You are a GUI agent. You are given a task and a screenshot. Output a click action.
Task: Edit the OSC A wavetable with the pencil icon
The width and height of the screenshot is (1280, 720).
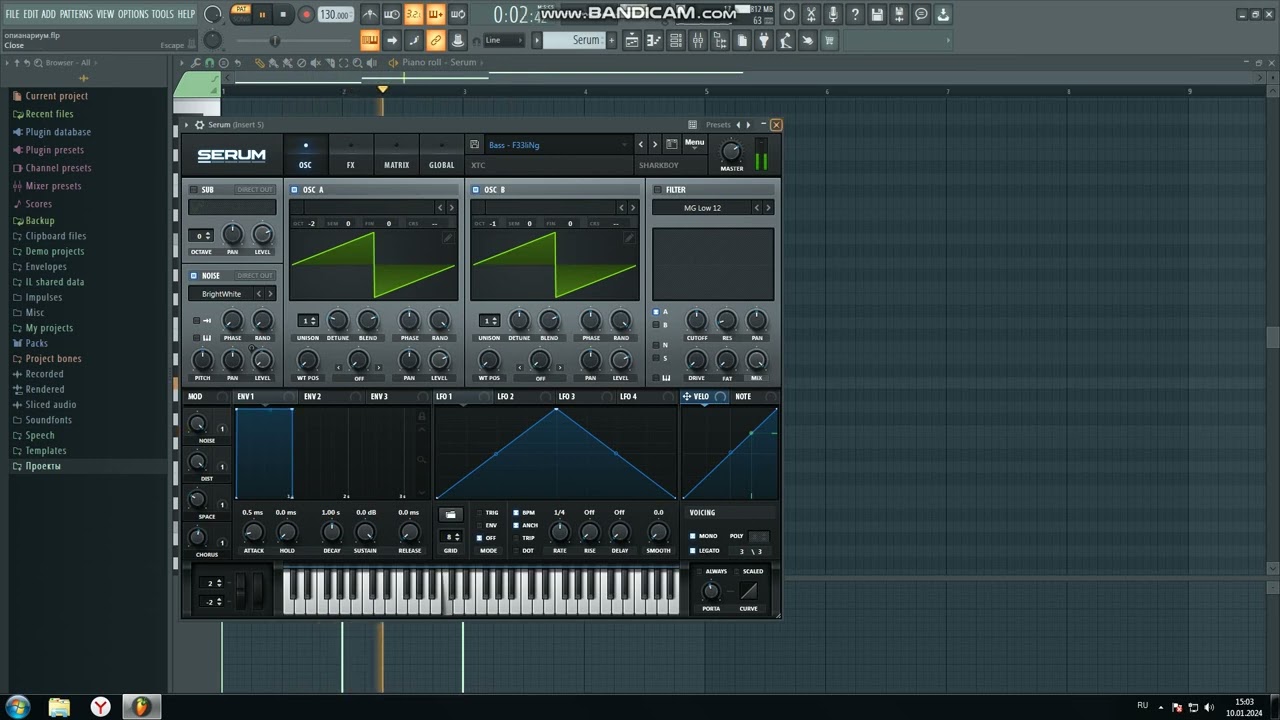448,239
